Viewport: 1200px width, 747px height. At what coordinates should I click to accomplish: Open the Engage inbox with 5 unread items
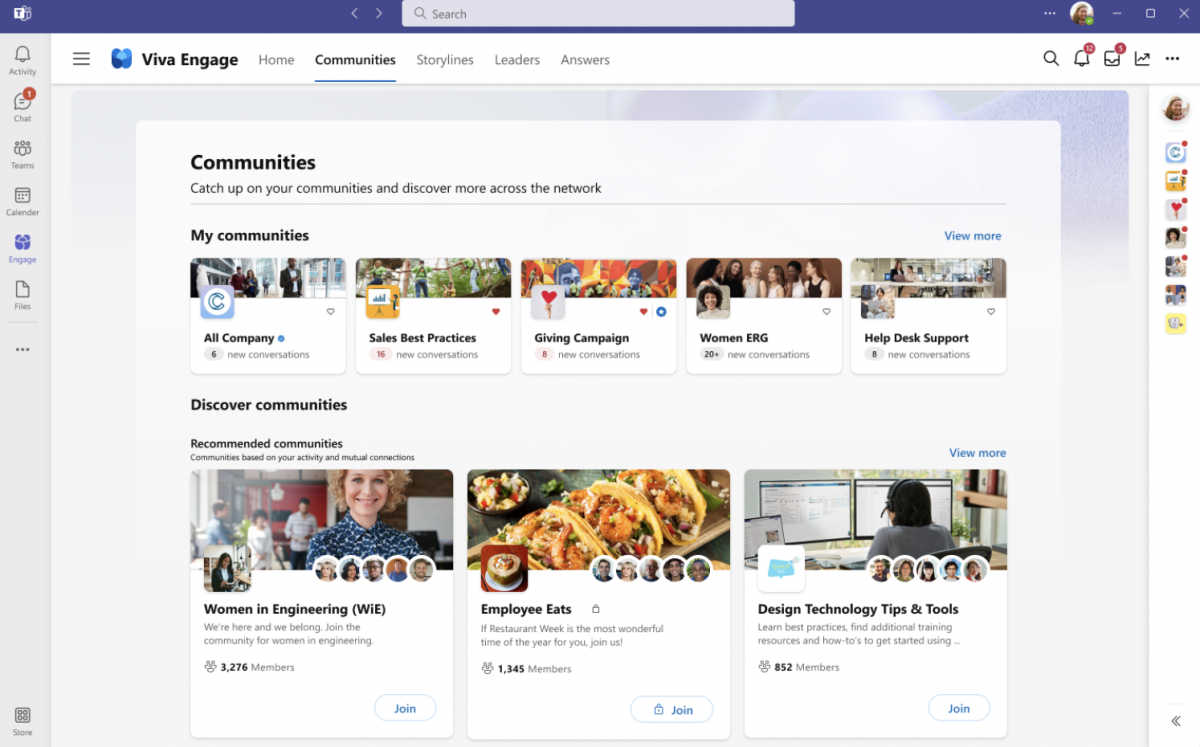coord(1111,59)
